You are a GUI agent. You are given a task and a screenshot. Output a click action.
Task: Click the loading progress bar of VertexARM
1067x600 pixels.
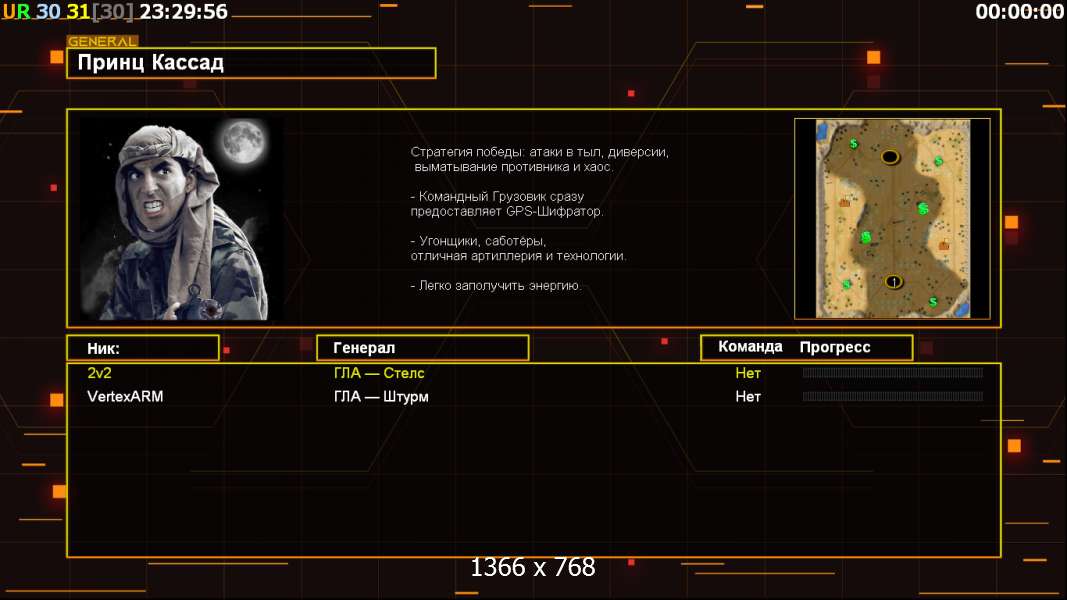[x=893, y=396]
